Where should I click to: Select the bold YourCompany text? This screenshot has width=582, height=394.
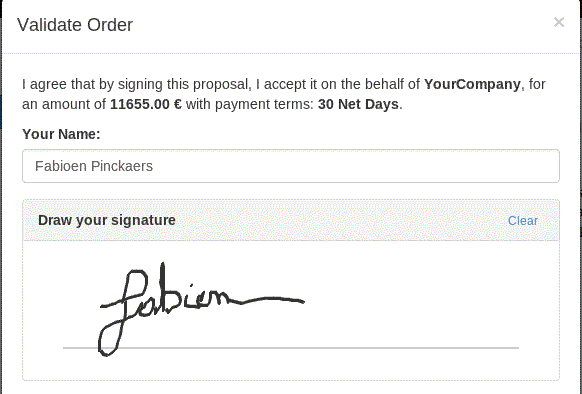tap(472, 84)
